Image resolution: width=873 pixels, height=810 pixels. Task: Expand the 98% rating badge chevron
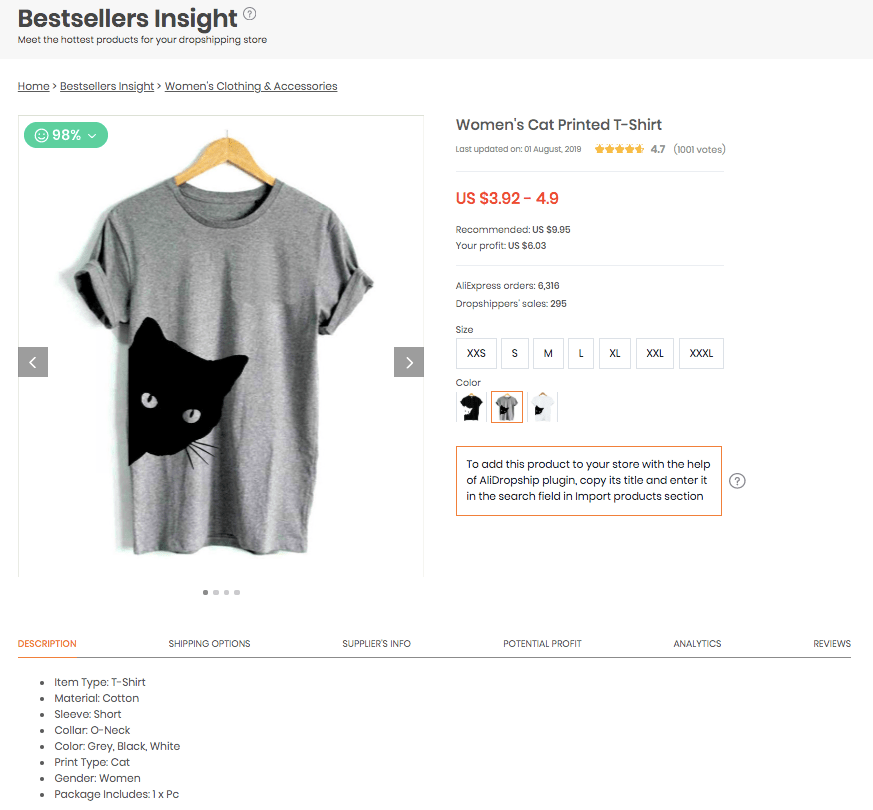92,134
